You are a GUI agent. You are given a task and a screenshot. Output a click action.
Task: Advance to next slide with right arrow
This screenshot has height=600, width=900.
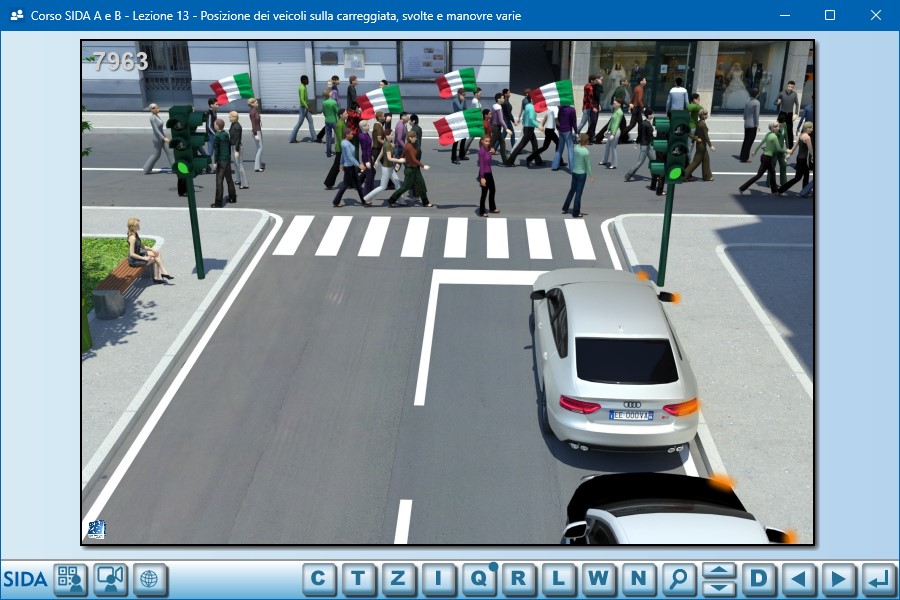[838, 578]
